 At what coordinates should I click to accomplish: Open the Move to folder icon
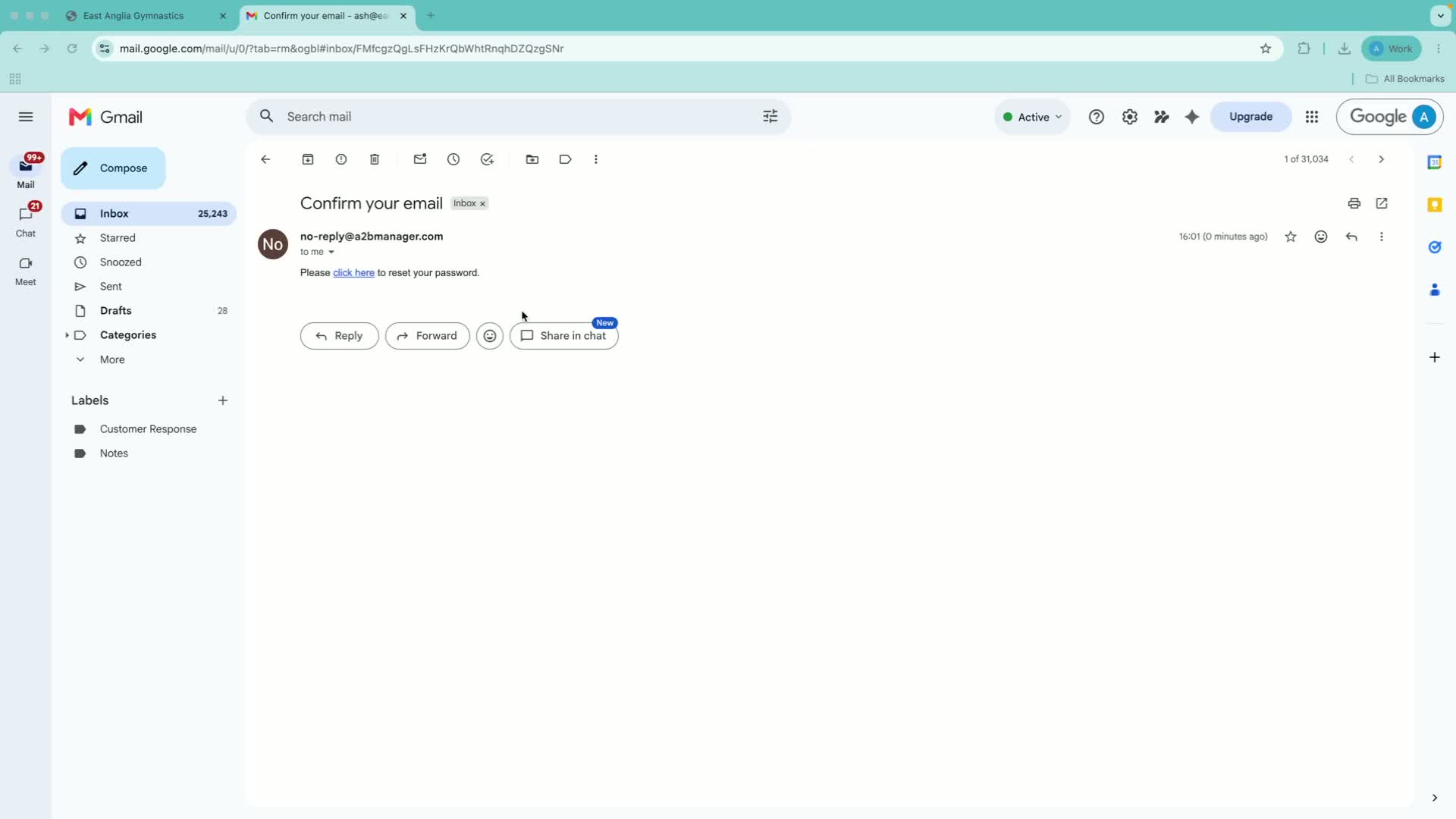[532, 159]
